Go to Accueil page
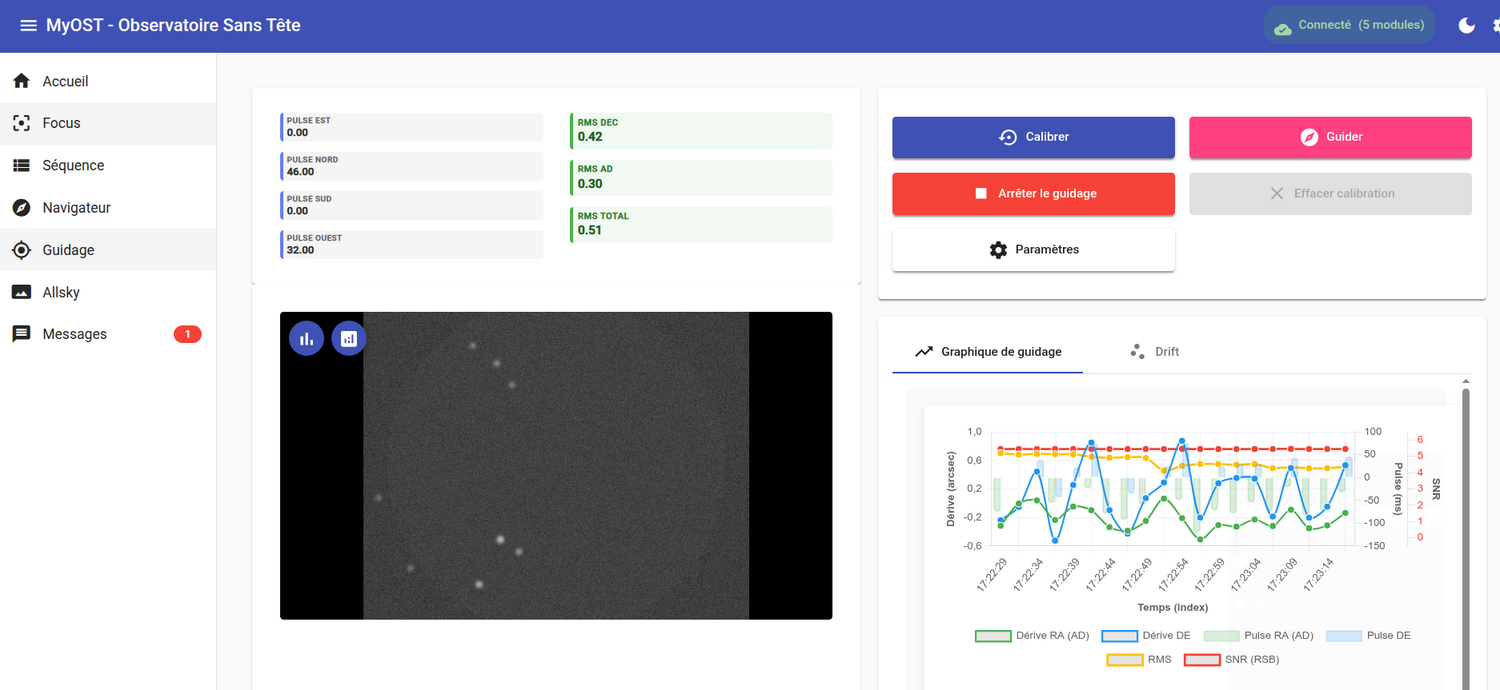The height and width of the screenshot is (690, 1500). tap(108, 81)
